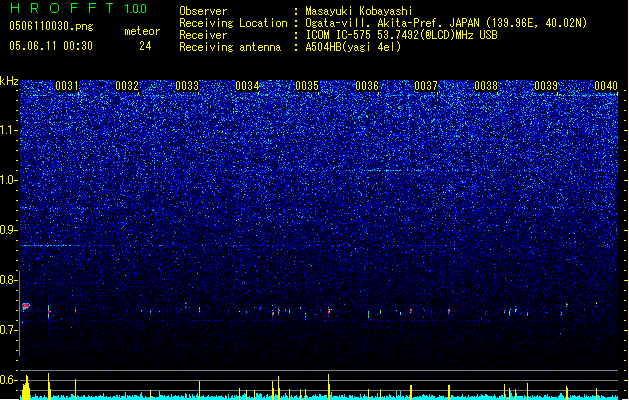Click the 1.1 kHz axis label

[9, 130]
